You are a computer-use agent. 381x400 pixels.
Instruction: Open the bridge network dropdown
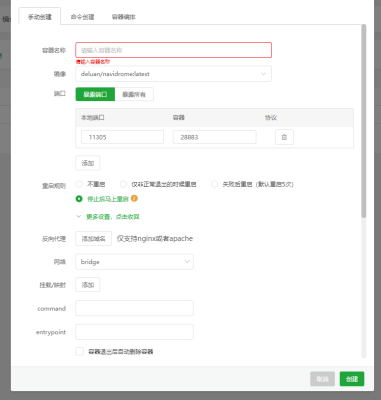(134, 262)
